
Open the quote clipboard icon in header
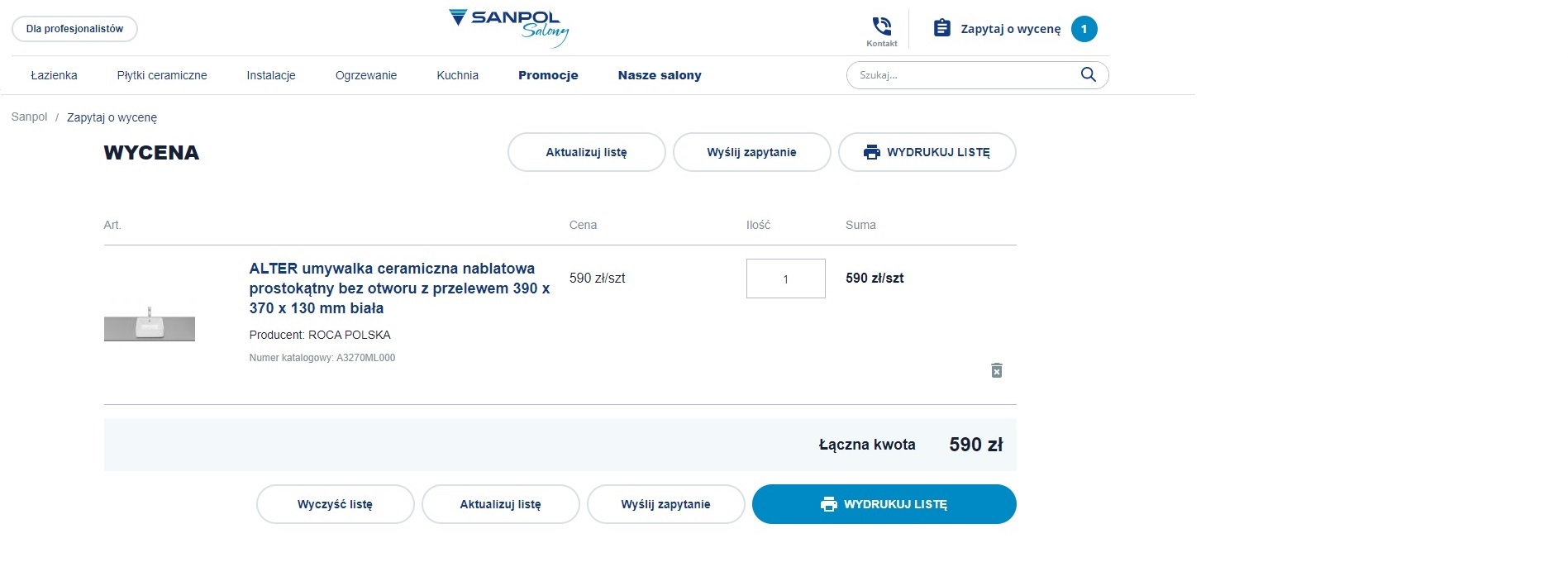(941, 29)
